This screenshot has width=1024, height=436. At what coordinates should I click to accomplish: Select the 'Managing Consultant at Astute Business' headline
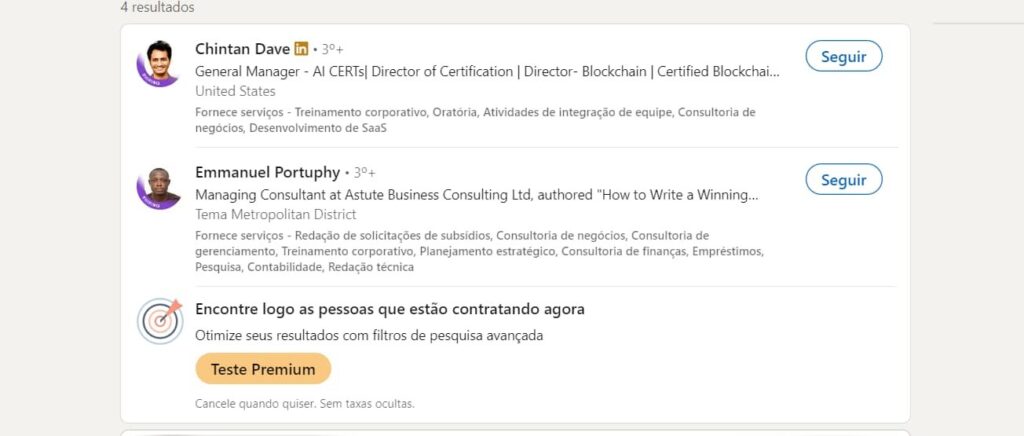click(x=477, y=195)
